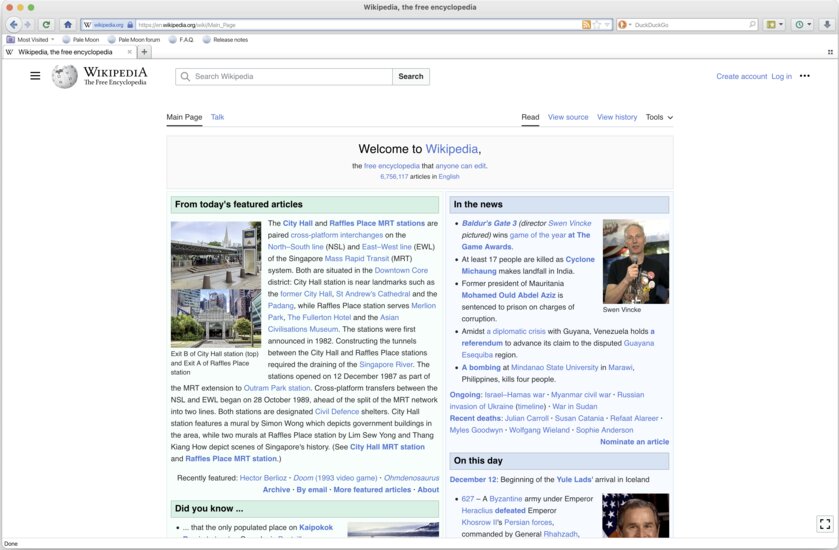Open the Baldur's Gate 3 news link
This screenshot has width=839, height=550.
point(489,223)
